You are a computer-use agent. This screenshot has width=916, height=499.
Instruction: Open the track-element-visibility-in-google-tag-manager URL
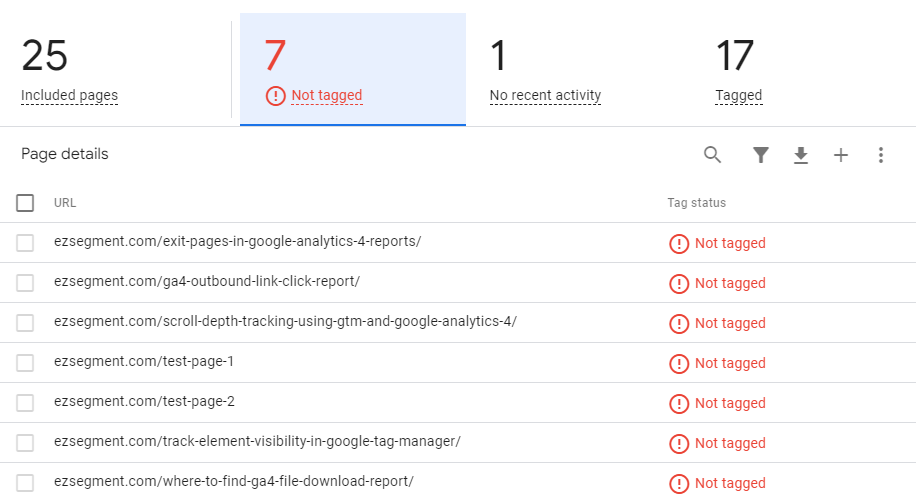[257, 441]
